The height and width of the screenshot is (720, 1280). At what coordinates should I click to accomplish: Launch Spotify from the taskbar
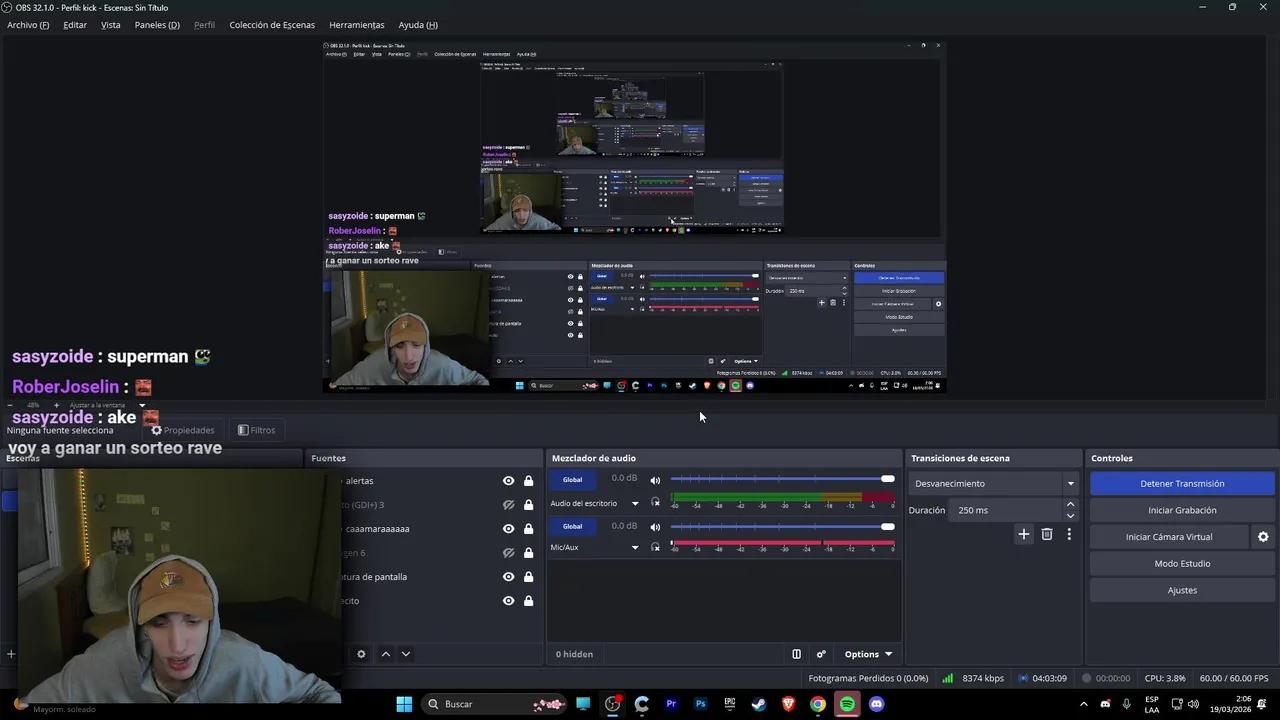tap(847, 704)
